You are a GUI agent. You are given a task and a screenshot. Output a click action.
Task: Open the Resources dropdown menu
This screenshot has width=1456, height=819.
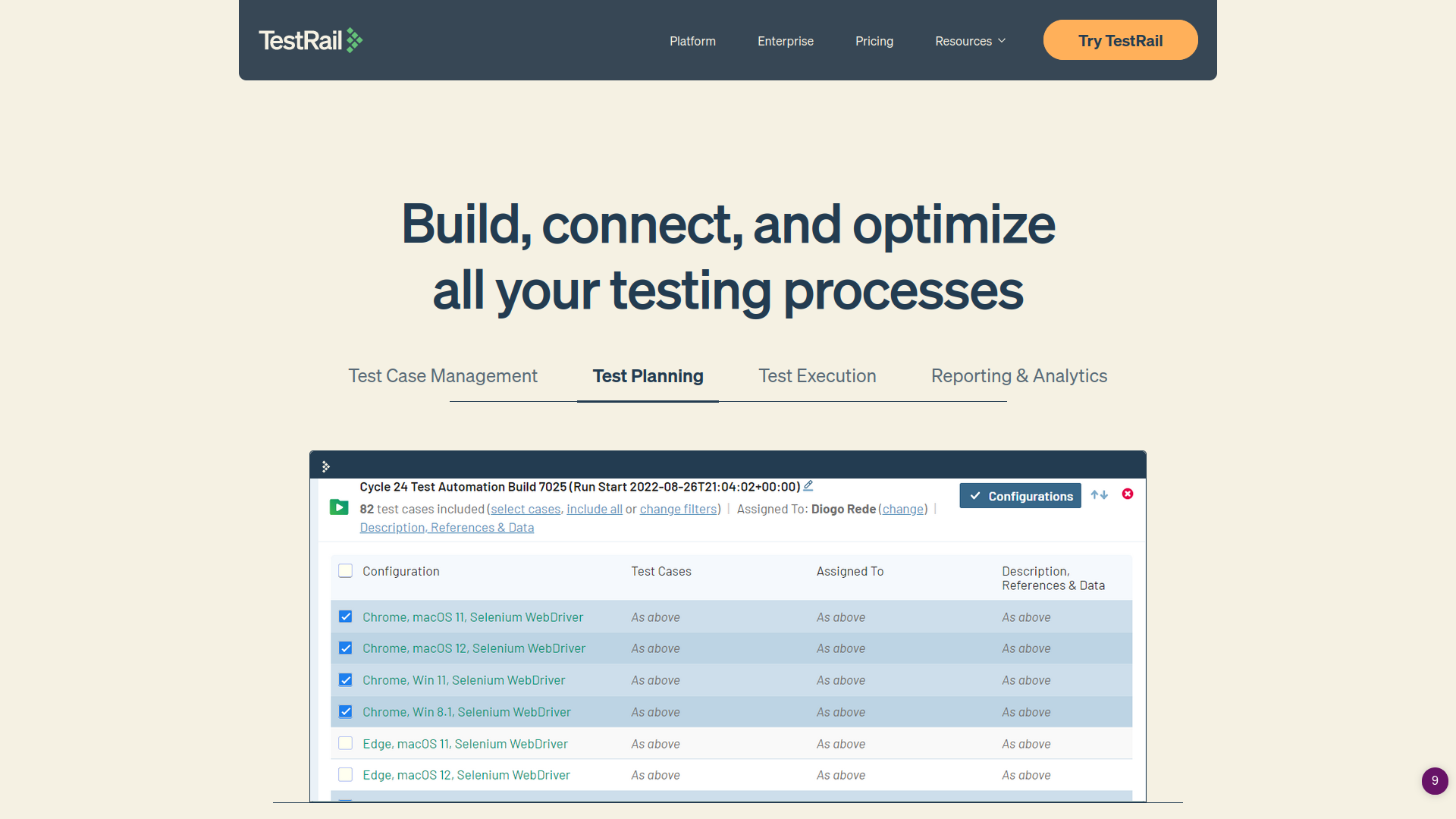970,41
